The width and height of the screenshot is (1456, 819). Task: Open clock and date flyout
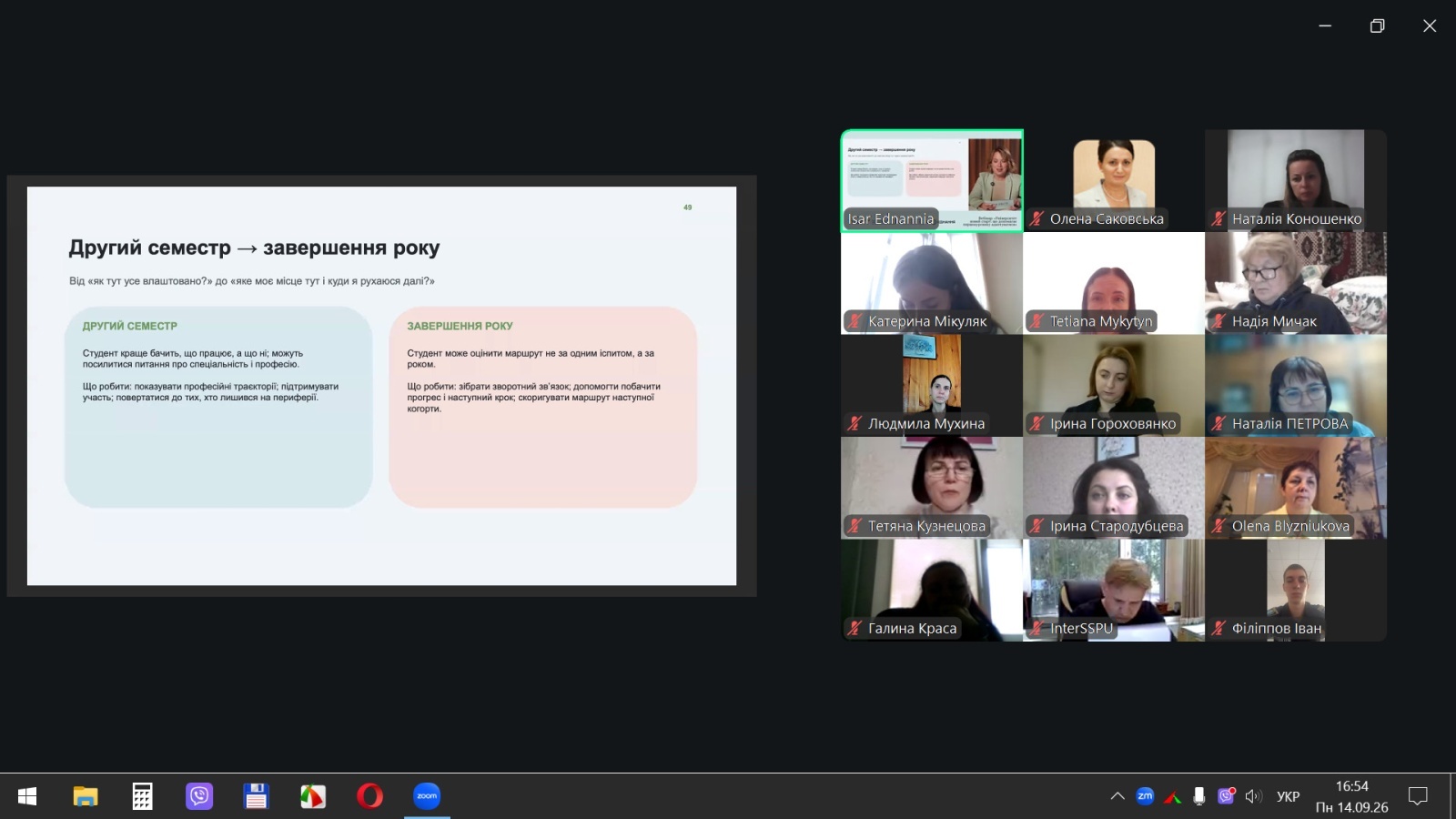(1352, 796)
